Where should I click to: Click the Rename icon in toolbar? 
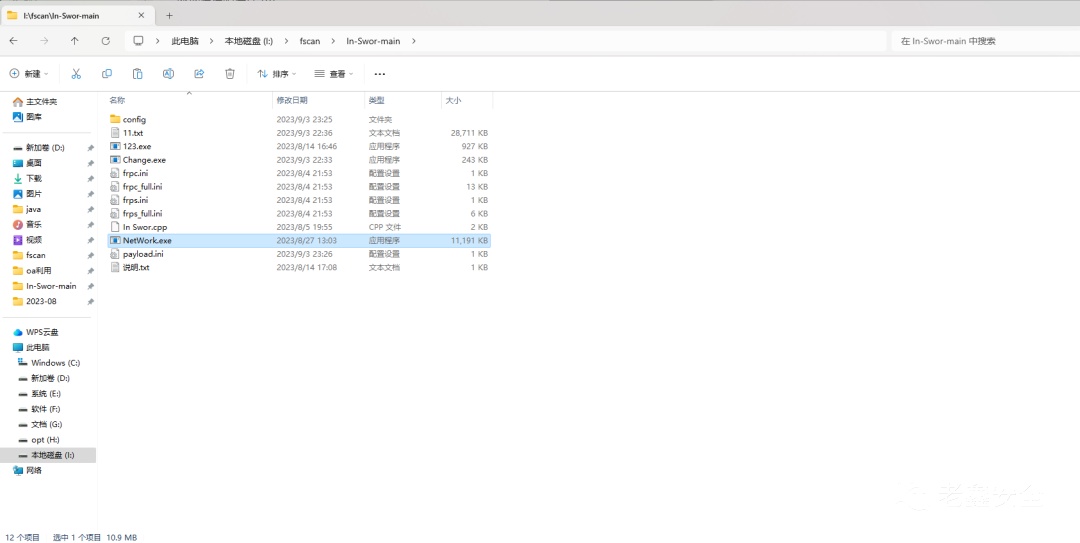point(168,74)
